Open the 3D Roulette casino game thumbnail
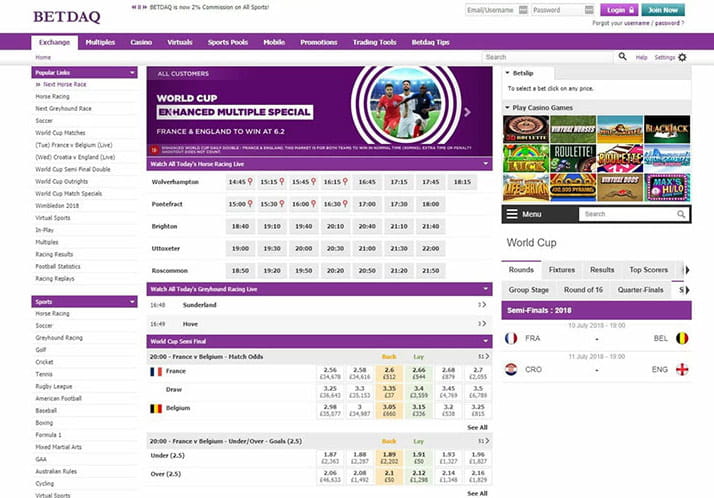The image size is (714, 498). (525, 129)
